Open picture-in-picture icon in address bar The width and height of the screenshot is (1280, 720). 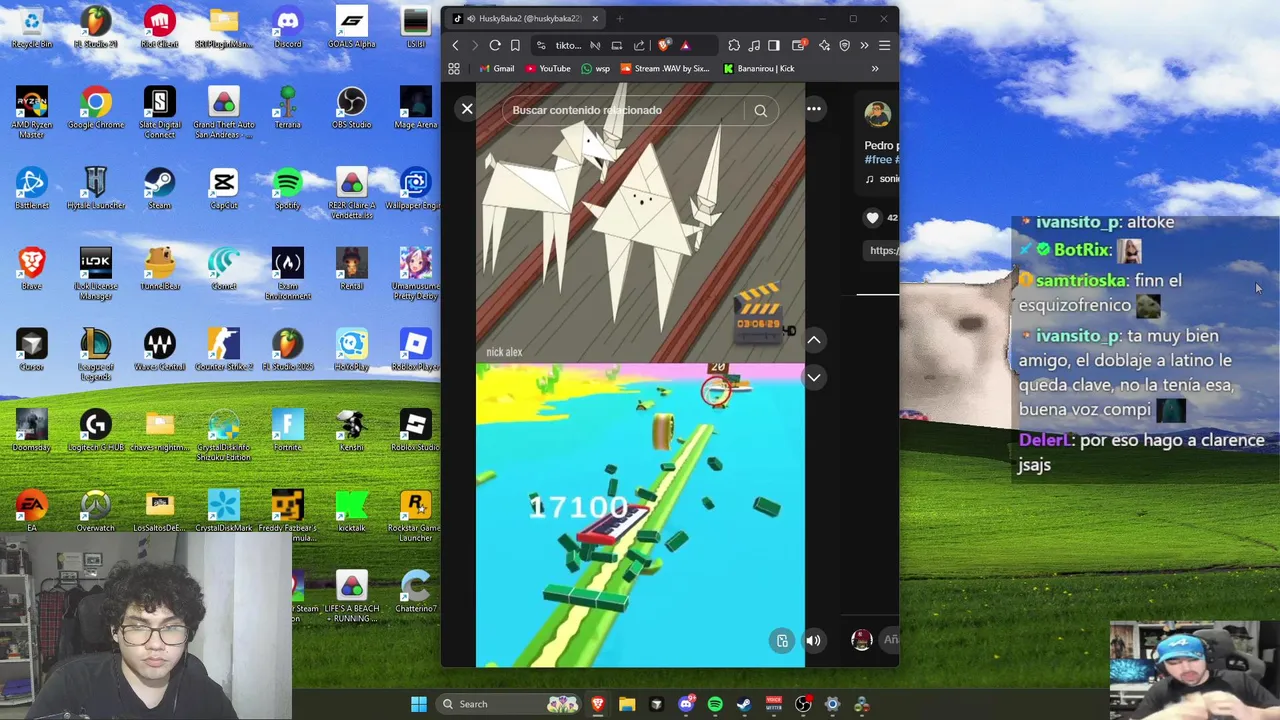[x=617, y=45]
